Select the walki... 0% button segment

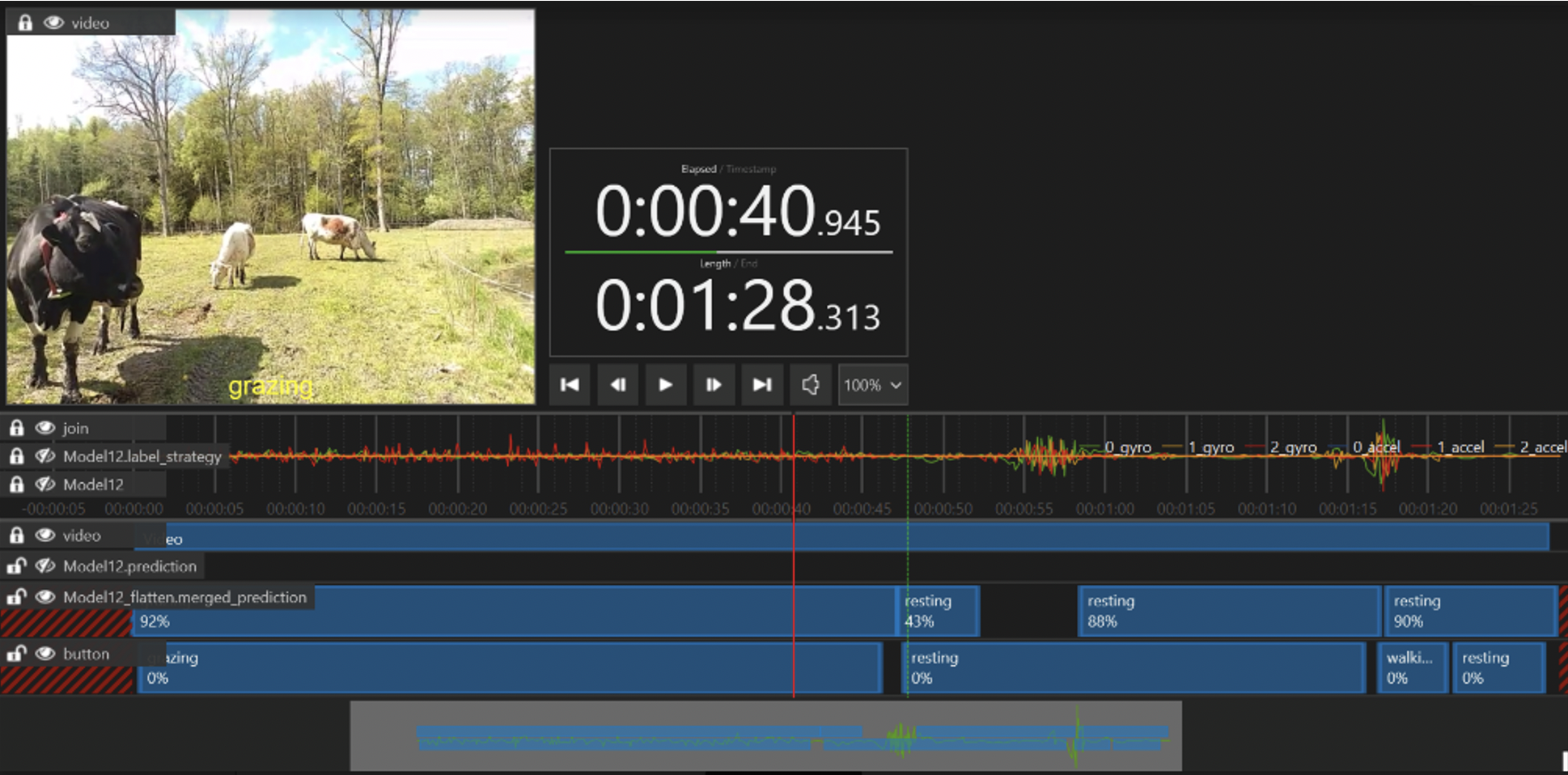pyautogui.click(x=1413, y=668)
